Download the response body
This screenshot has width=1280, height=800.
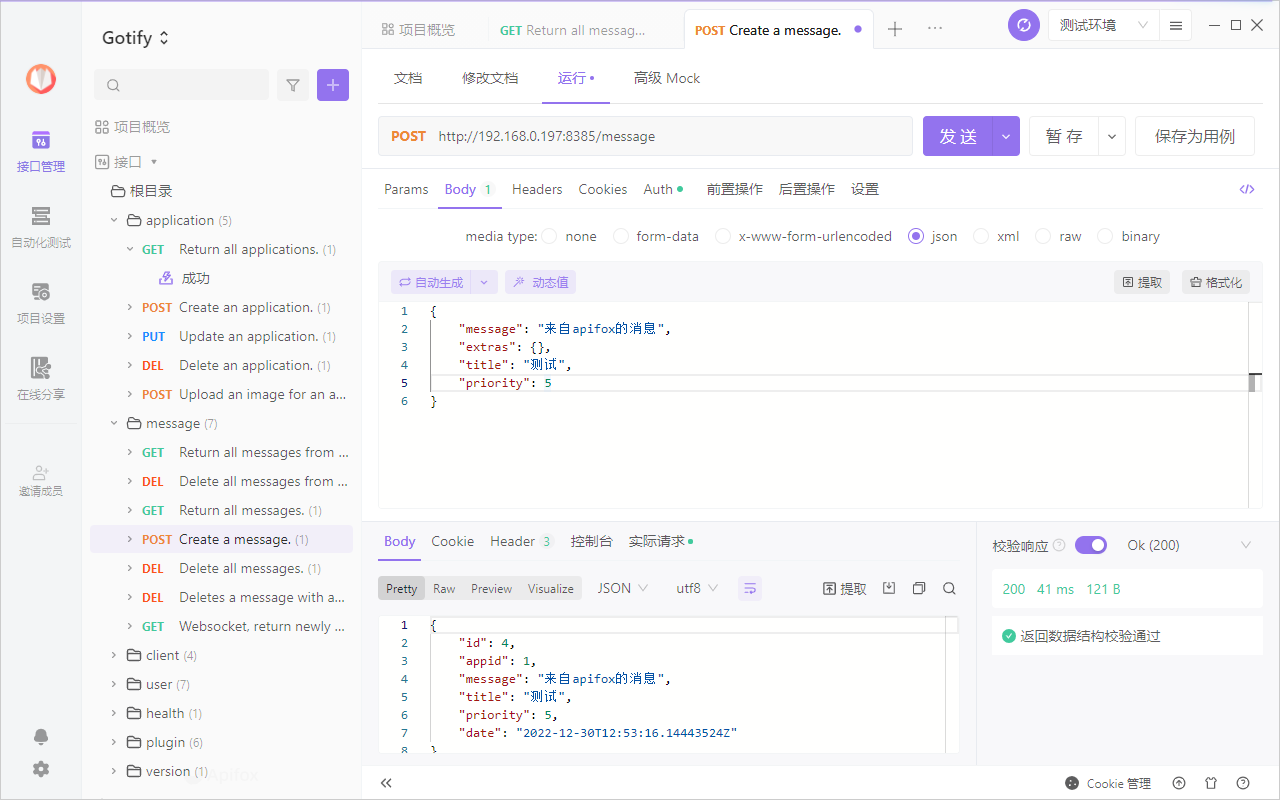(889, 588)
